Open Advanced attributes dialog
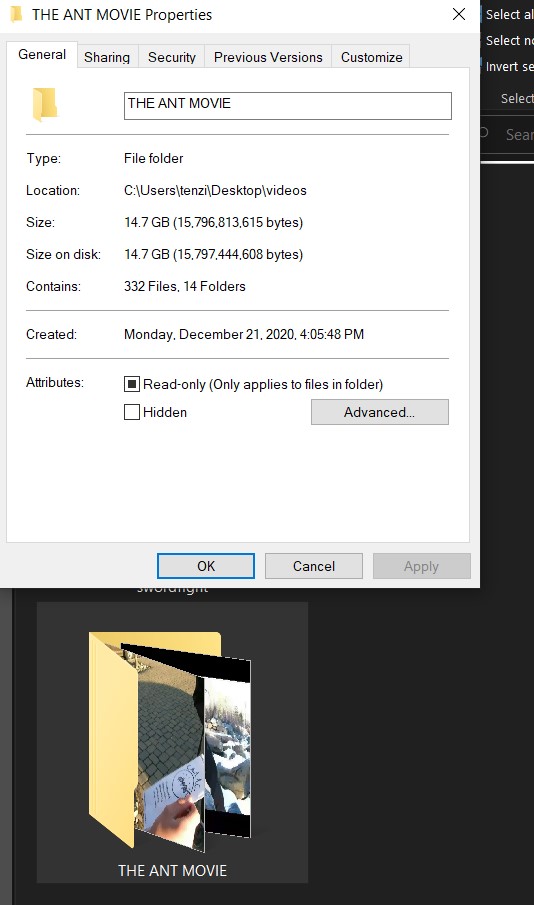Screen dimensions: 534x905 tap(379, 412)
